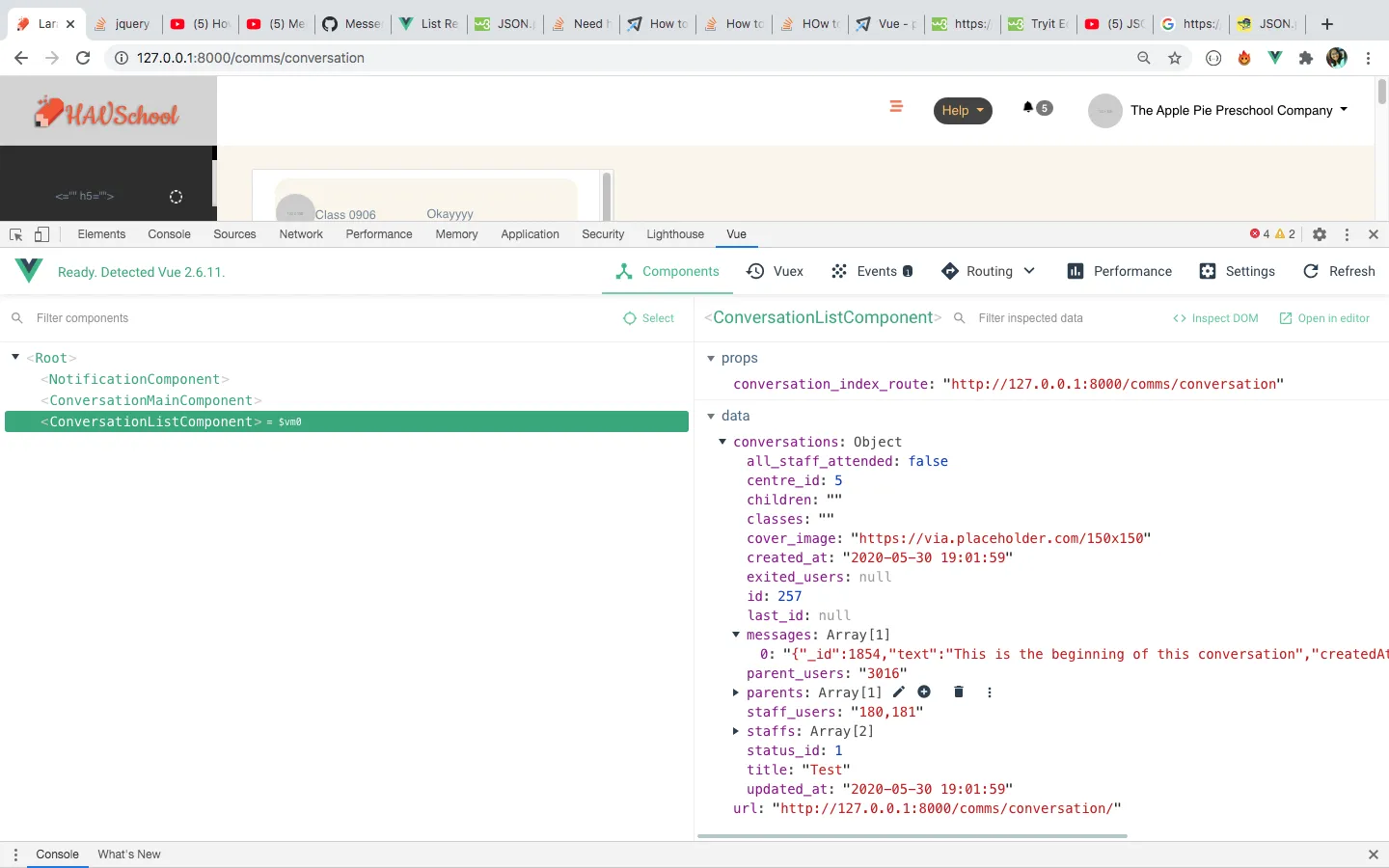Open the Vuex tab in Vue devtools
Image resolution: width=1389 pixels, height=868 pixels.
pyautogui.click(x=775, y=271)
